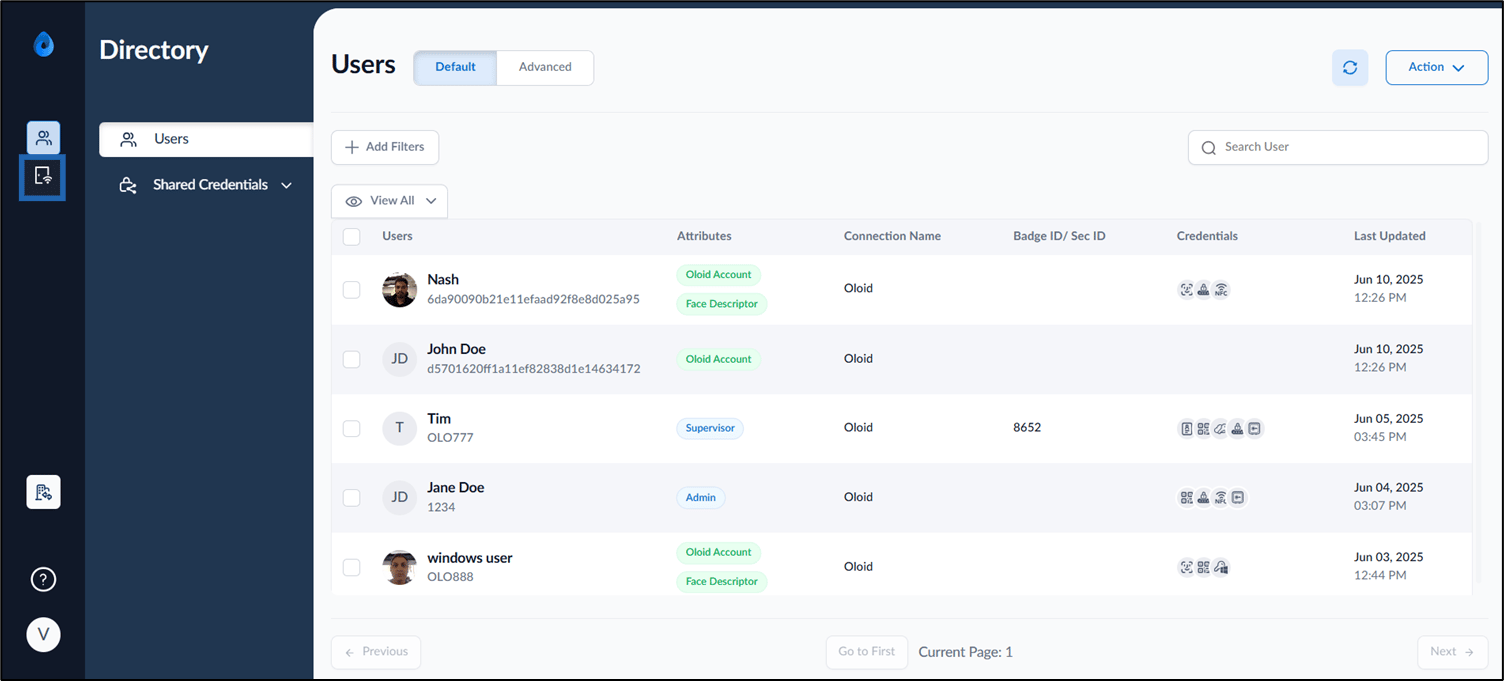
Task: Open the View All dropdown
Action: 389,201
